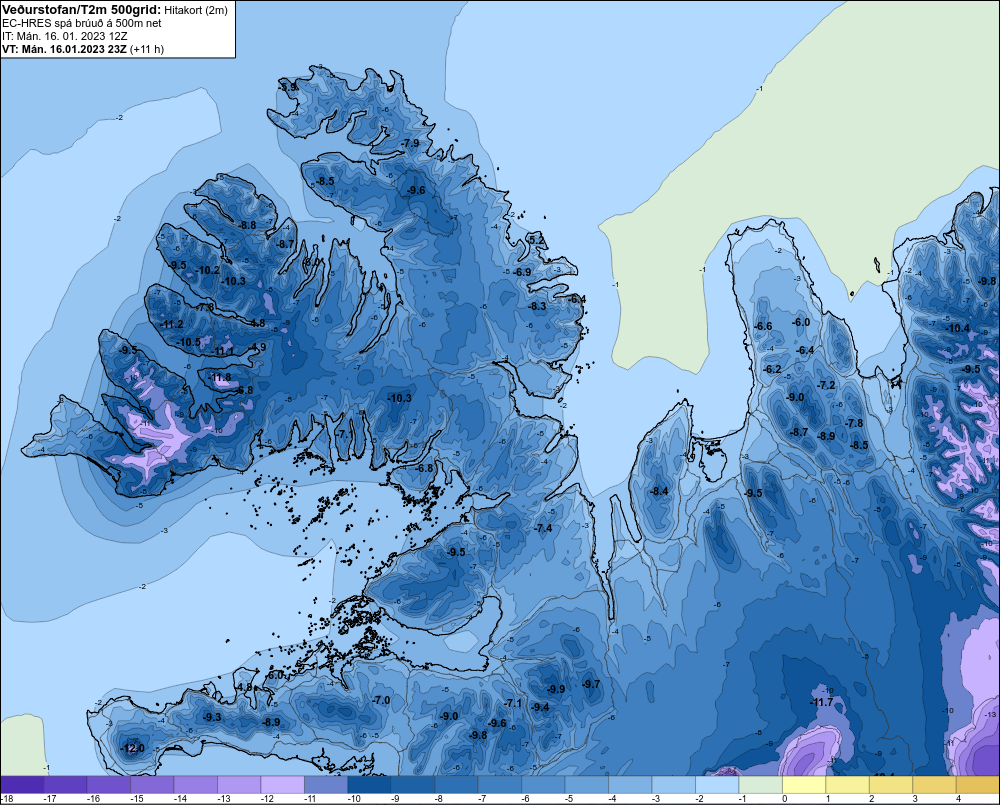This screenshot has height=805, width=1000.
Task: Select pale green swatch between -1 and 0
Action: (760, 785)
